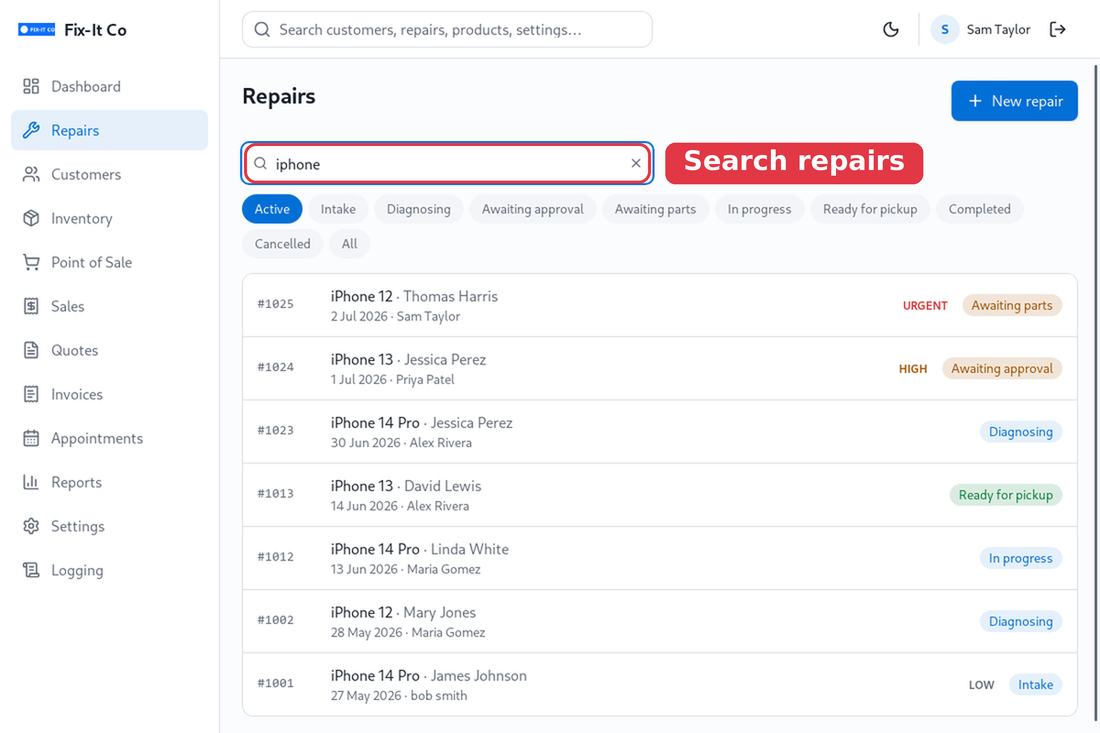
Task: Open repair #1023 iPhone 14 Pro
Action: (659, 431)
